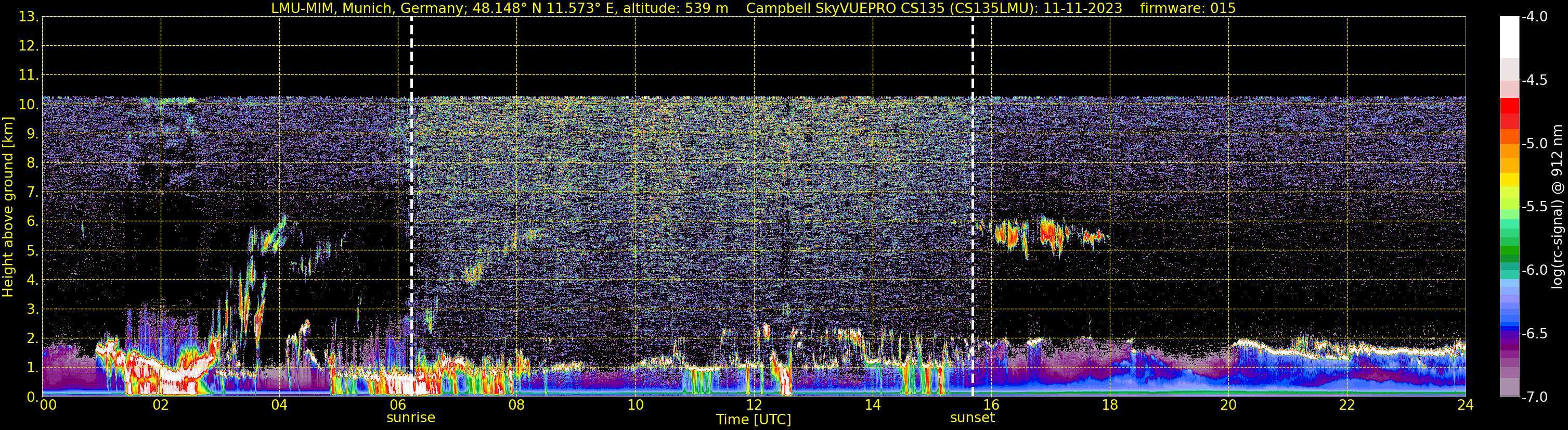
Task: Click the '7.' tick on the height axis
Action: click(32, 192)
